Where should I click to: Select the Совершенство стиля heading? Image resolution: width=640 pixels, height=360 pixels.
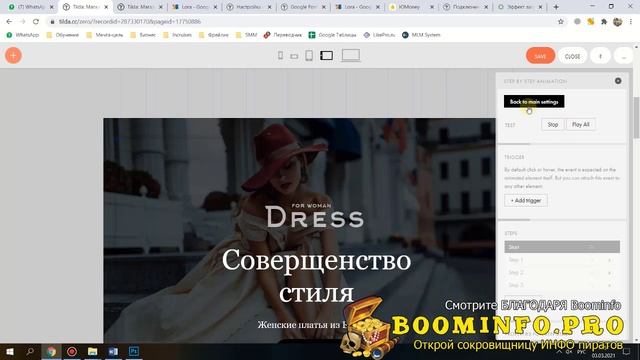click(x=316, y=276)
